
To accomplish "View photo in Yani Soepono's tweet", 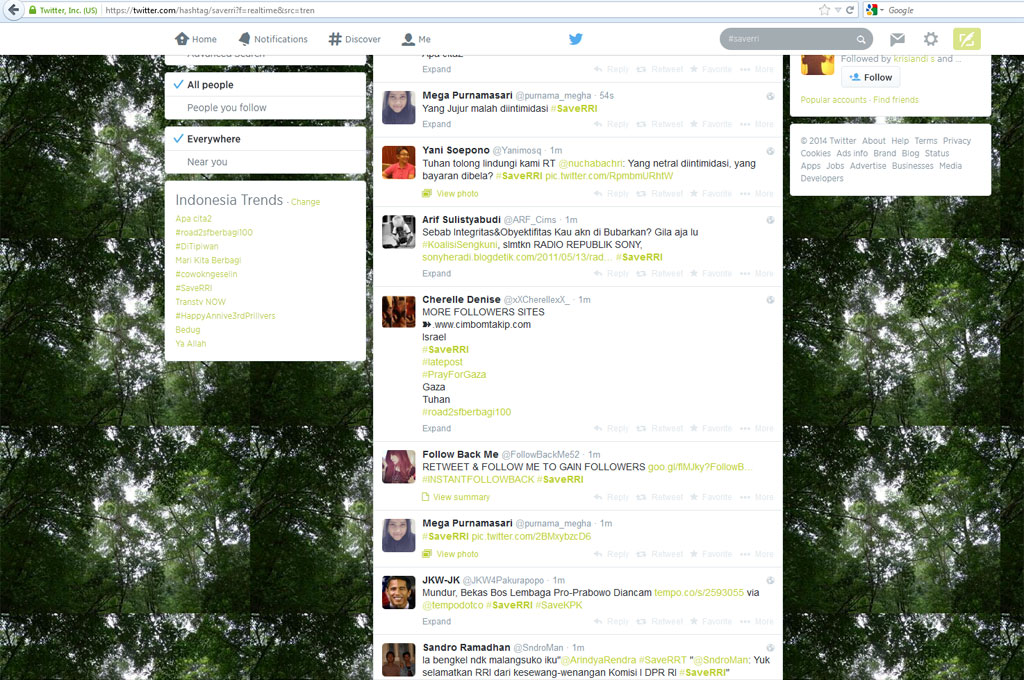I will point(450,194).
